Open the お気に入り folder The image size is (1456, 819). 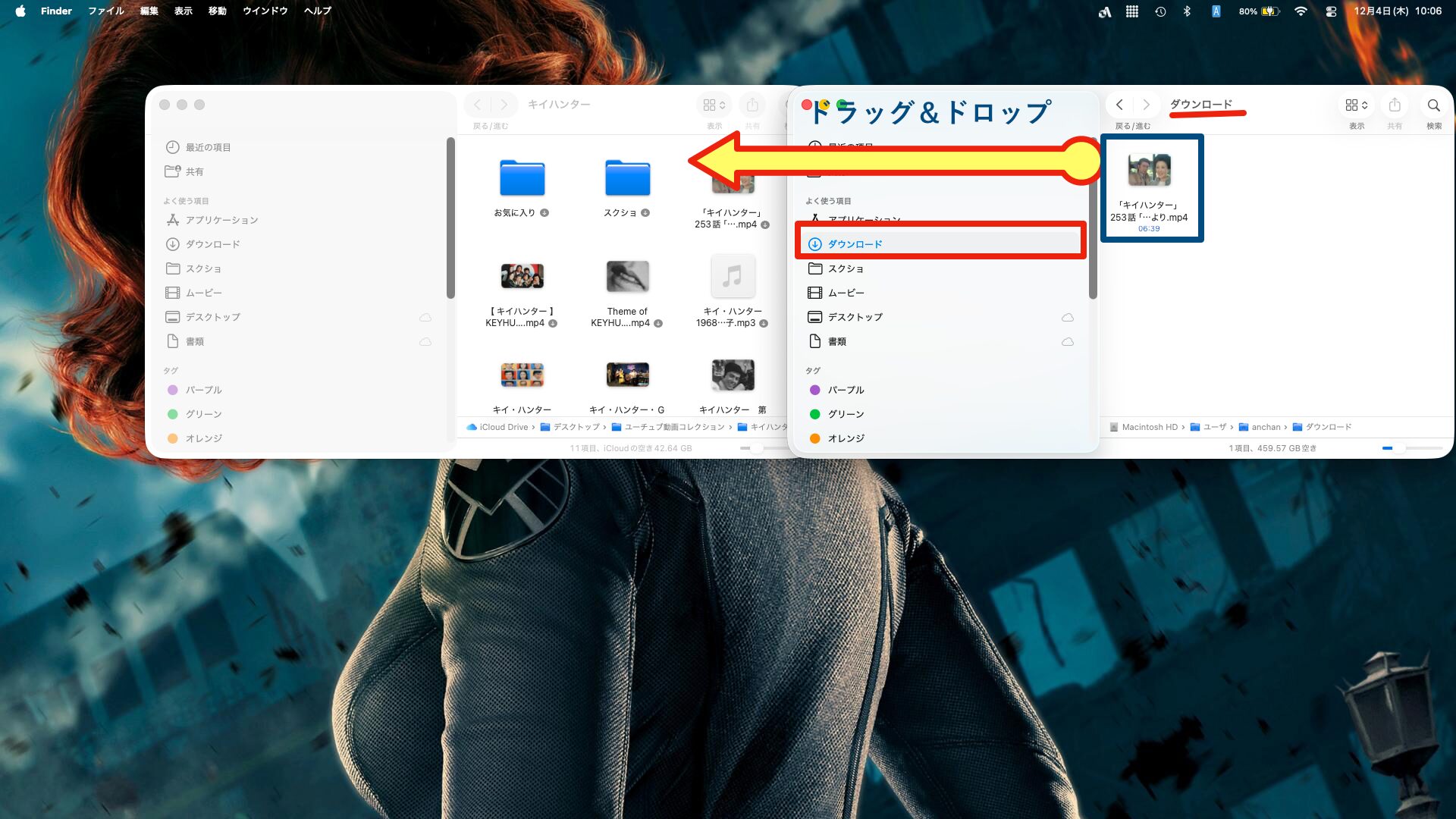coord(522,178)
